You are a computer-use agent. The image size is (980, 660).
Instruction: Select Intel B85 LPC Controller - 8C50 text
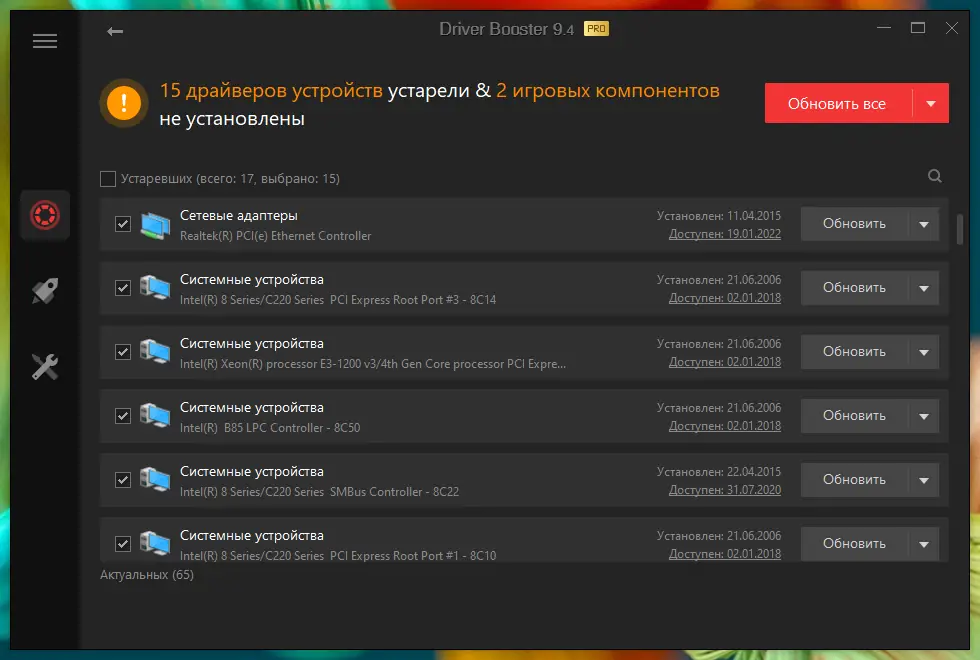point(270,428)
